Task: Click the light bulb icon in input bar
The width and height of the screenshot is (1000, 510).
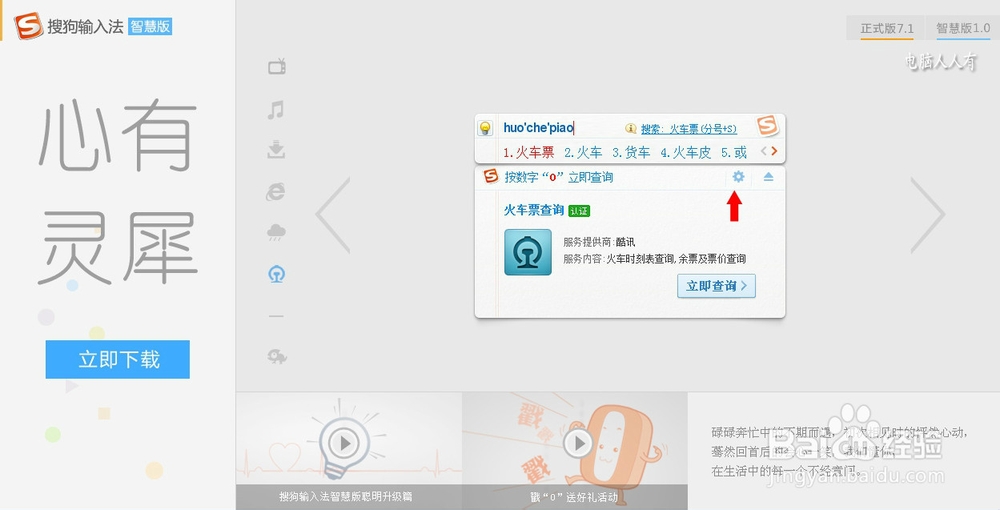Action: (485, 128)
